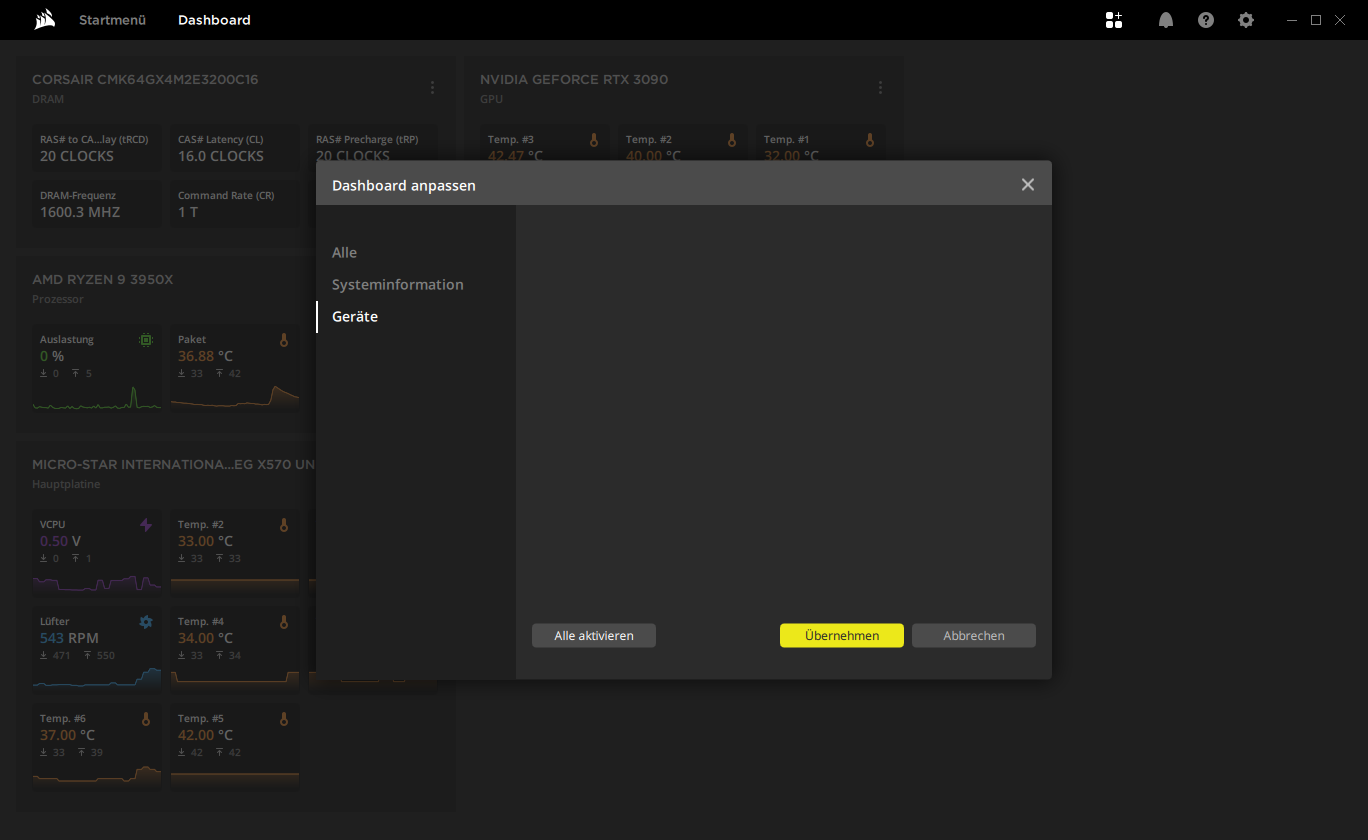
Task: Click the DRAM-Frequenz tile
Action: 97,204
